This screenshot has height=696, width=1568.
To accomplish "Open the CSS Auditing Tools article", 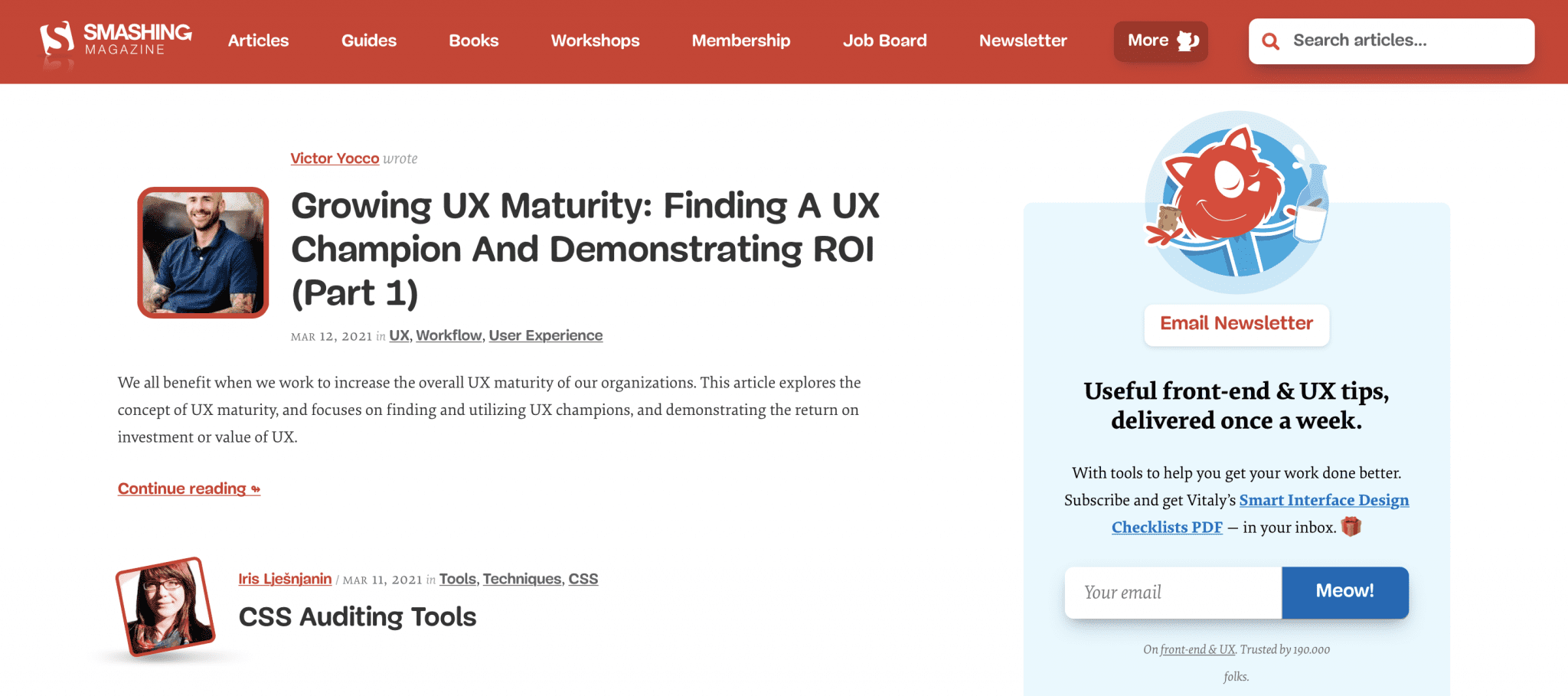I will click(357, 617).
